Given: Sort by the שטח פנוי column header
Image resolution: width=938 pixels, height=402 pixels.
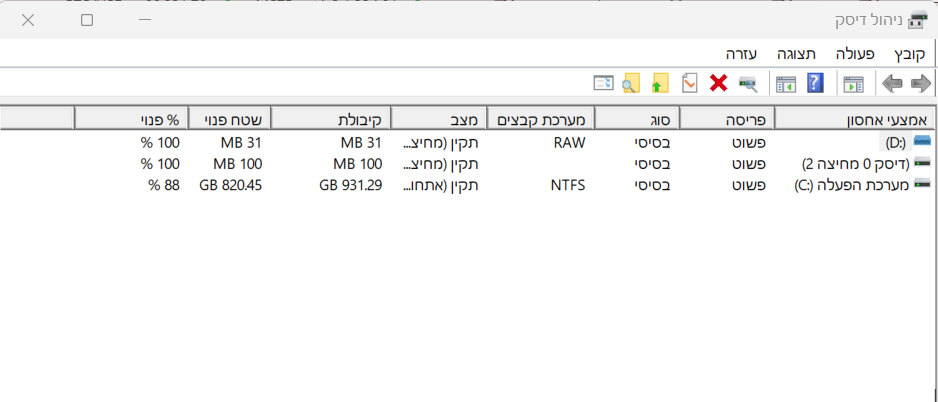Looking at the screenshot, I should 229,118.
